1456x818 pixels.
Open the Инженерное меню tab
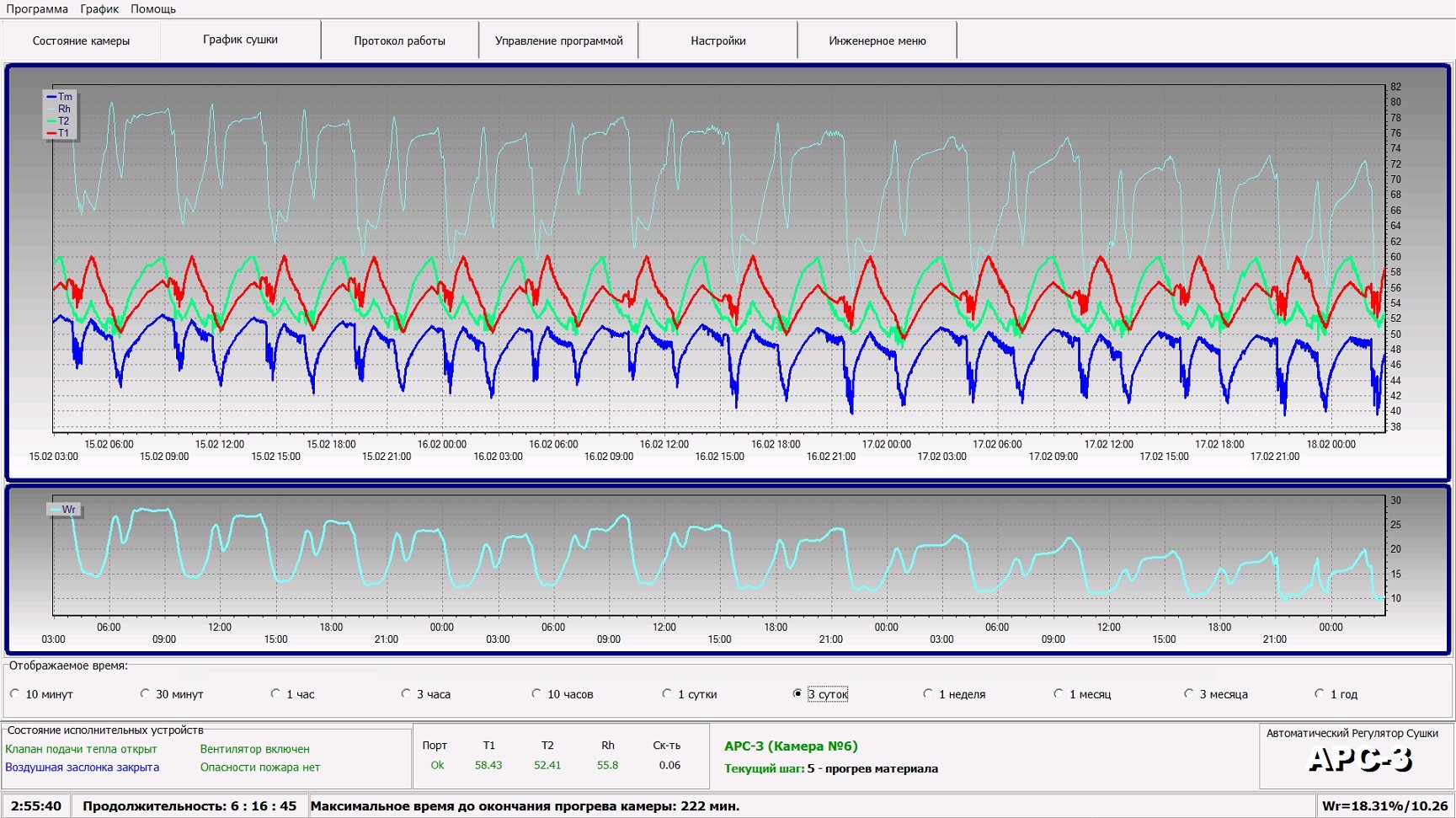tap(877, 40)
